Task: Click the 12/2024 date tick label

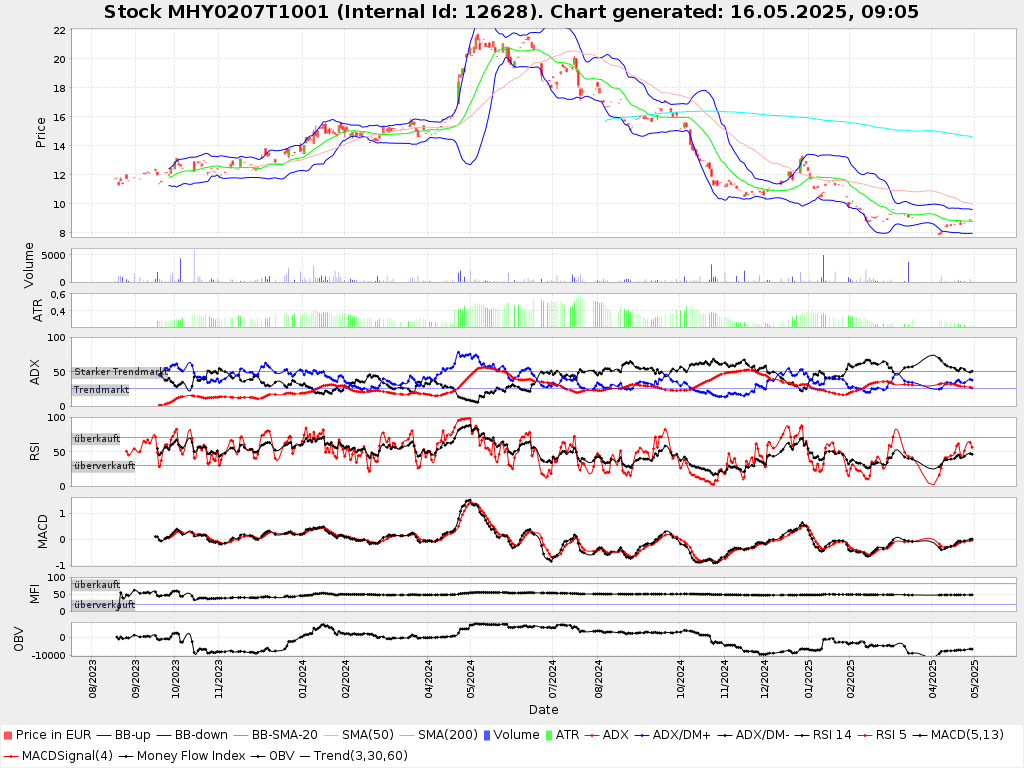Action: click(x=765, y=679)
